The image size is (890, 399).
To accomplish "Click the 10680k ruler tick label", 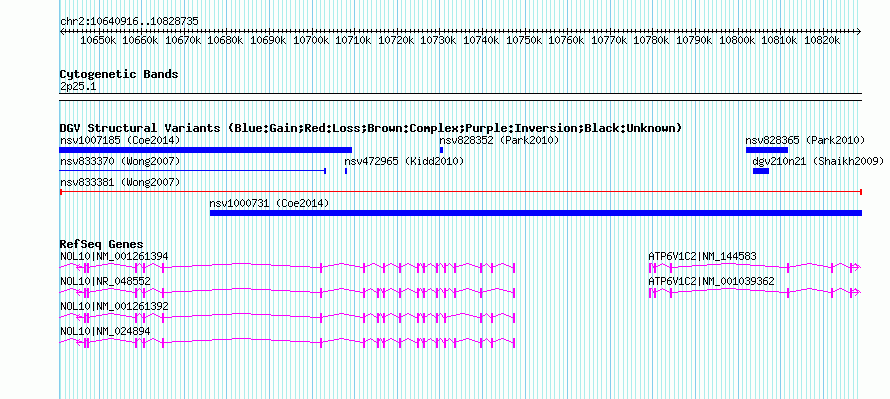I will [226, 40].
